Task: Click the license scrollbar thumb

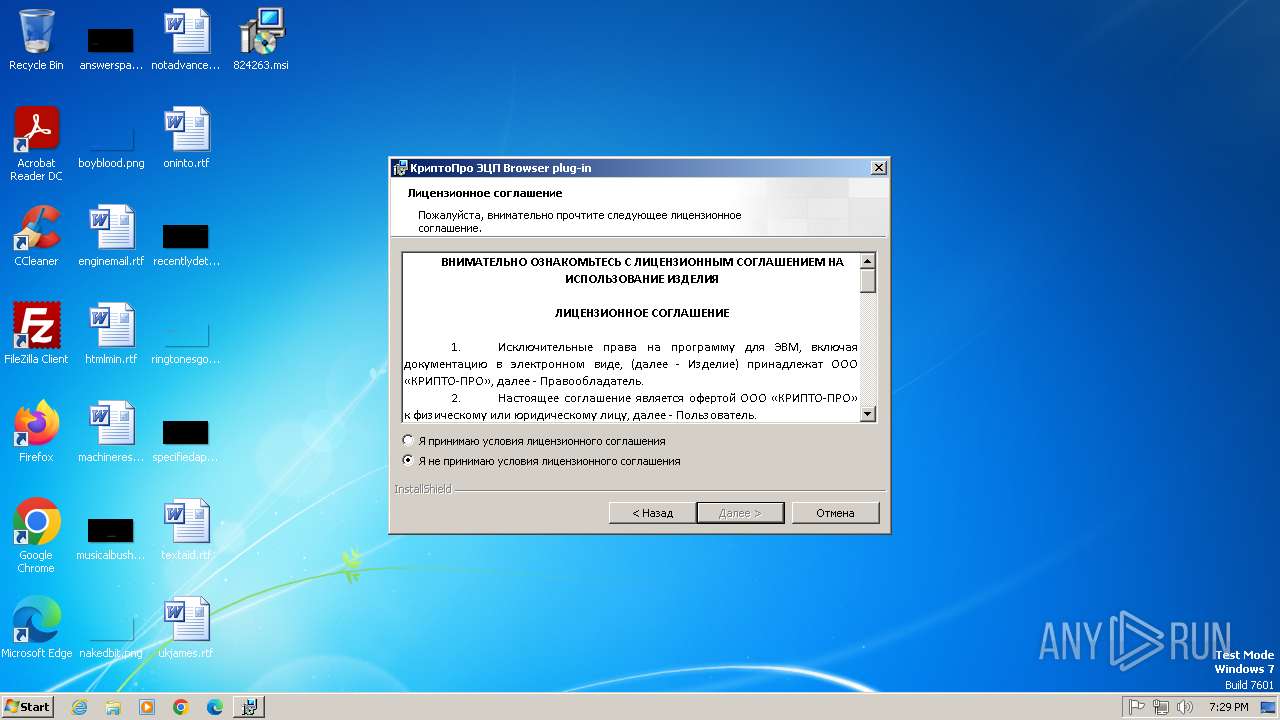Action: (867, 280)
